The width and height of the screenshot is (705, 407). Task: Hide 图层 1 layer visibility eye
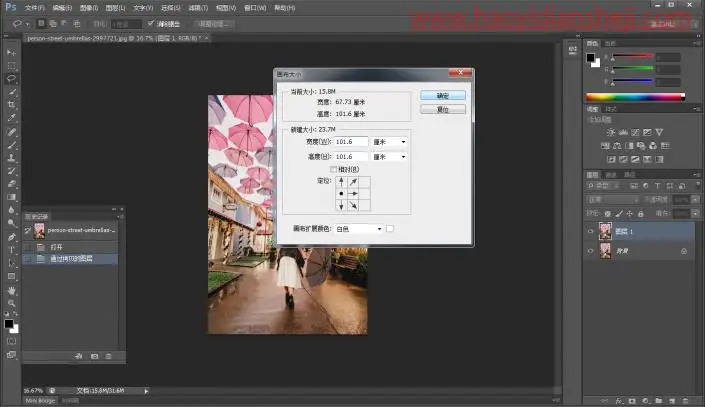pos(591,231)
